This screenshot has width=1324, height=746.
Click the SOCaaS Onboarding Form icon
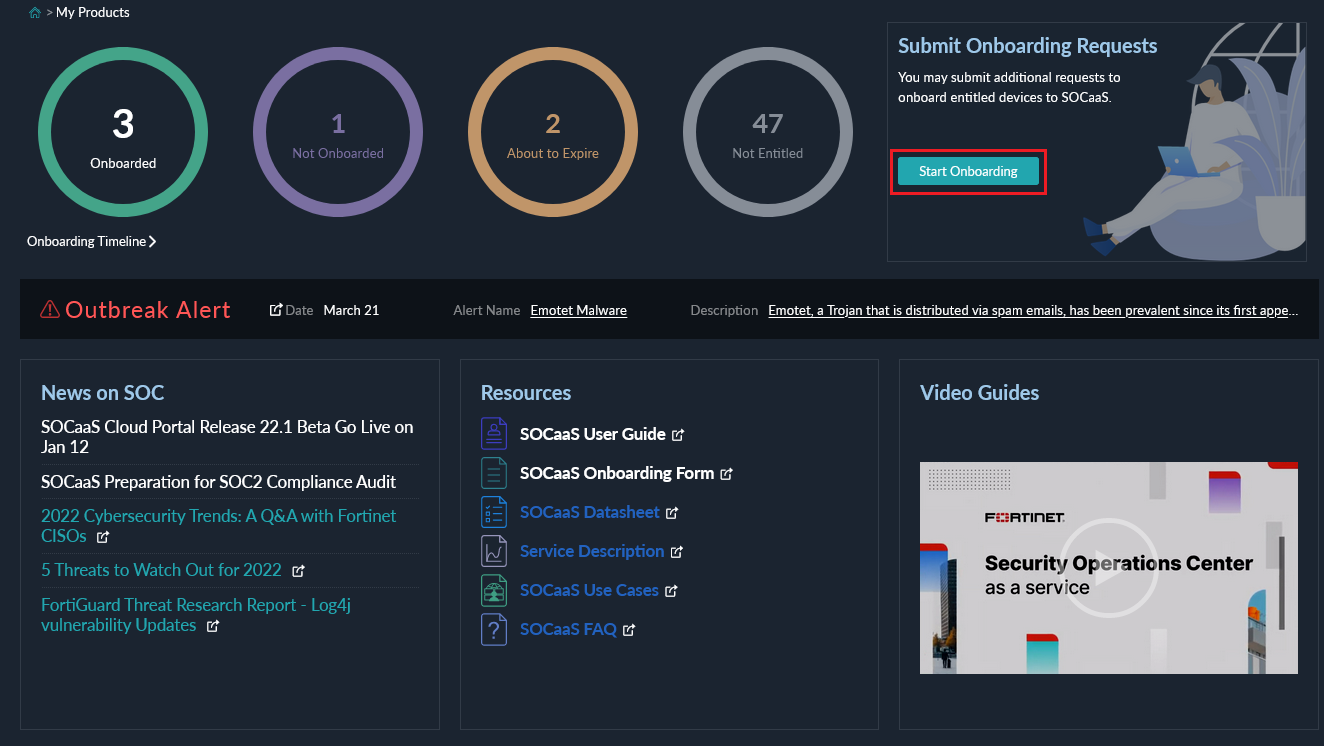[x=494, y=472]
